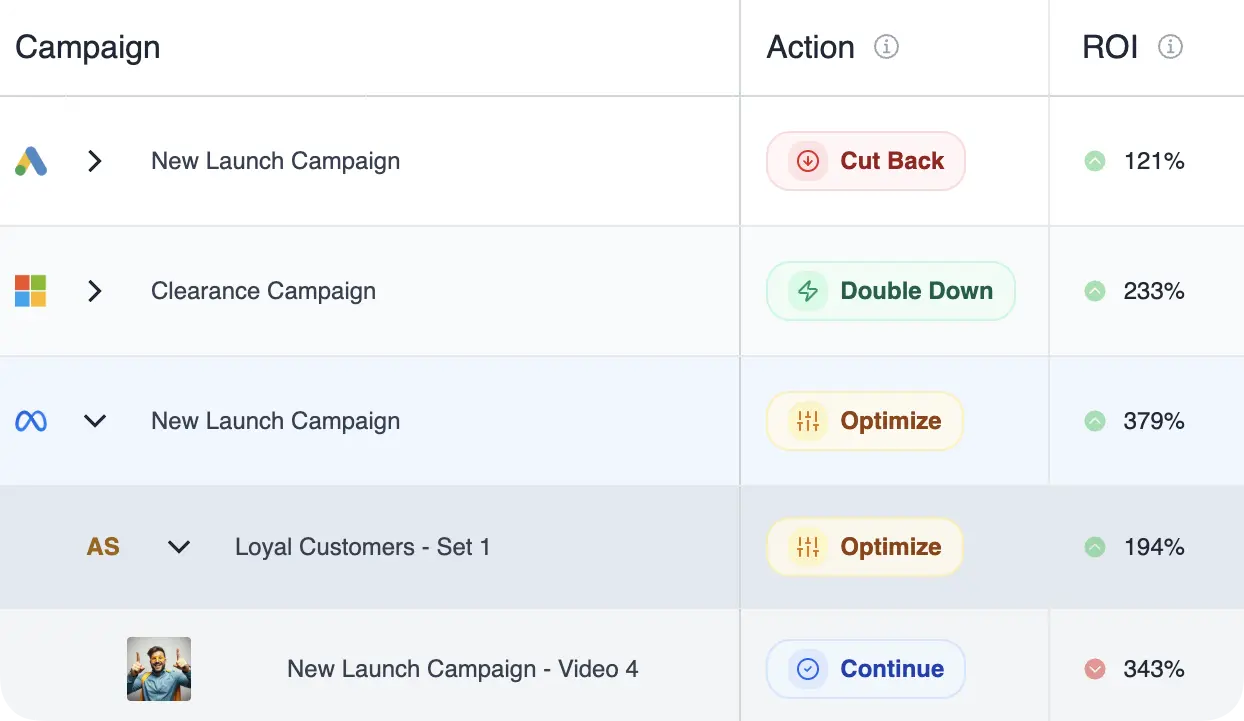This screenshot has width=1244, height=721.
Task: Click the Campaign column header
Action: point(88,47)
